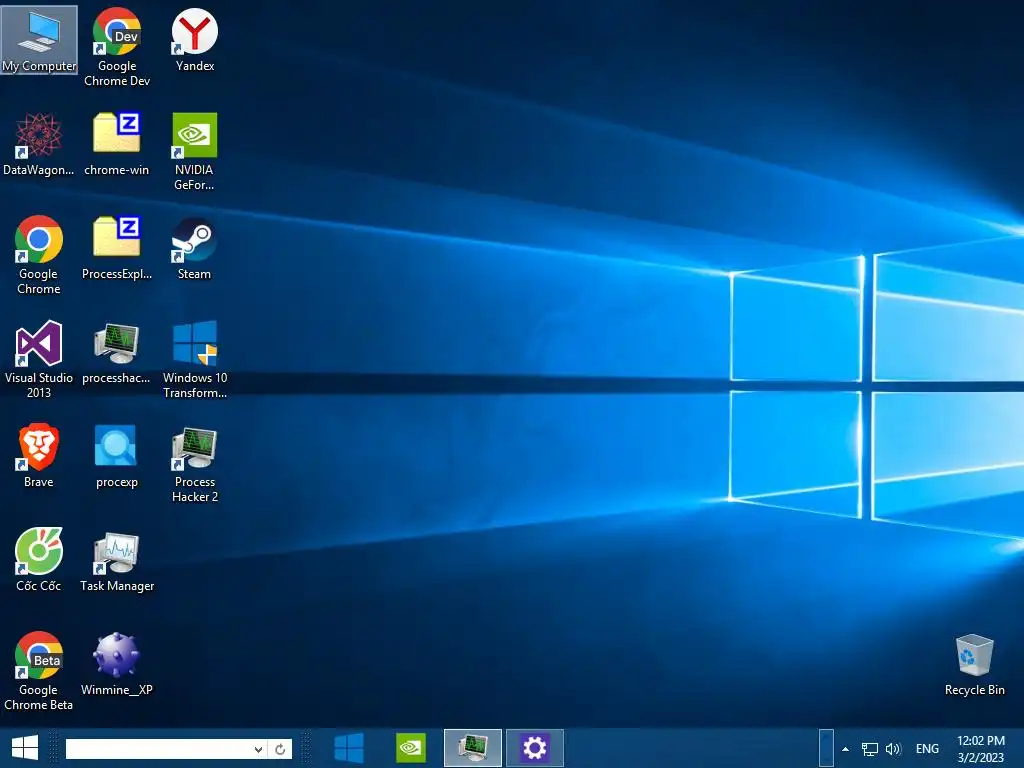Screen dimensions: 1024x768
Task: Open Visual Studio 2013 shortcut
Action: tap(39, 359)
